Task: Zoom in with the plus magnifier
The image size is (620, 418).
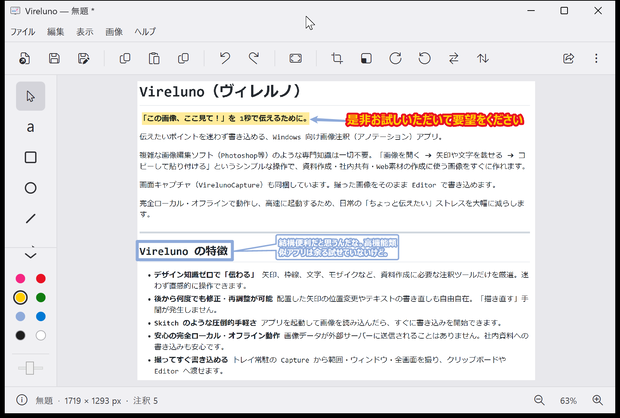Action: pyautogui.click(x=598, y=400)
